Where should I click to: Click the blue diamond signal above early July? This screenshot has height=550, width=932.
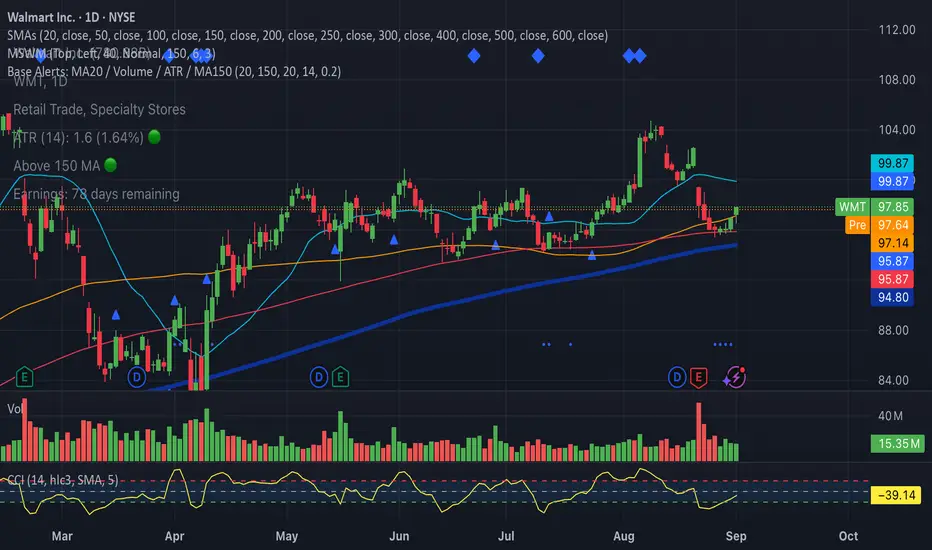point(538,56)
